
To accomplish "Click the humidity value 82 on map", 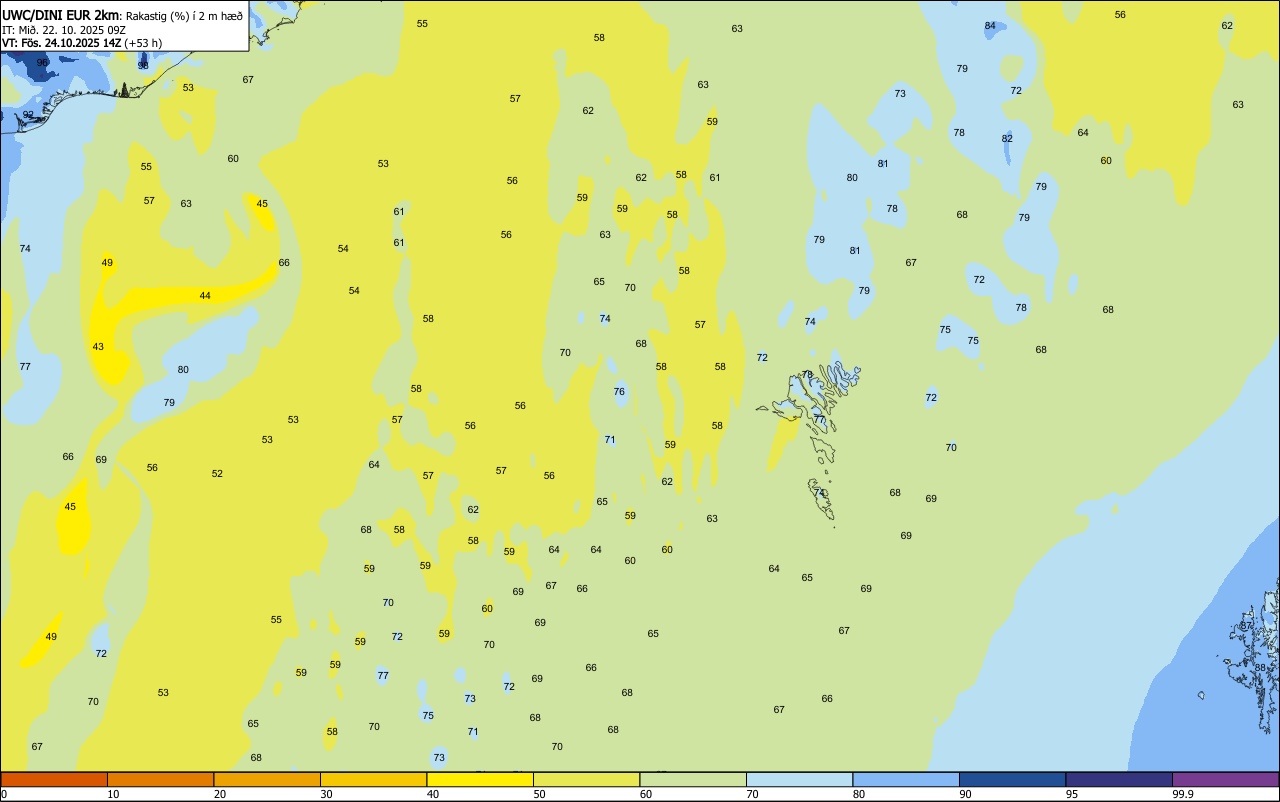I will pyautogui.click(x=1007, y=139).
